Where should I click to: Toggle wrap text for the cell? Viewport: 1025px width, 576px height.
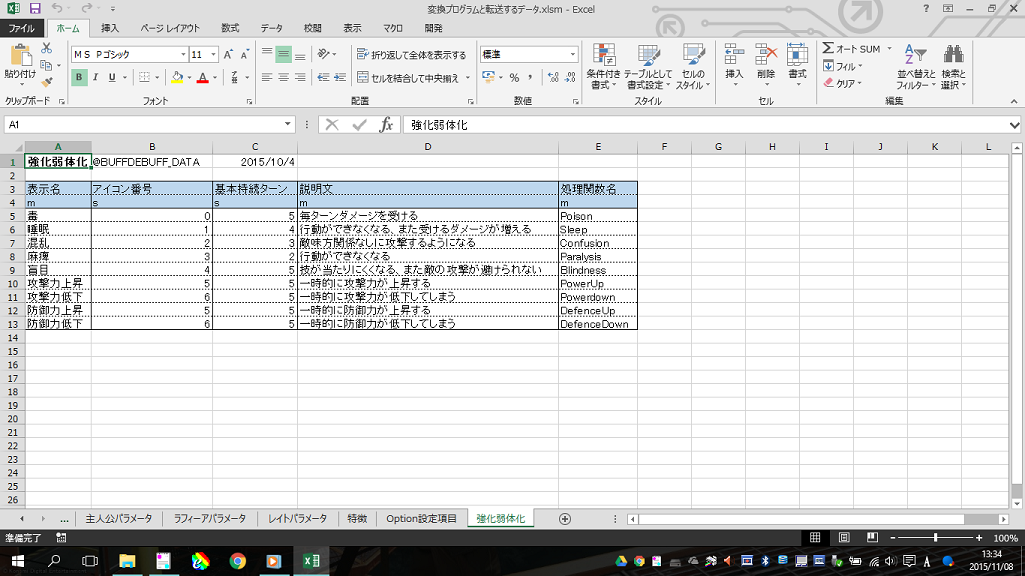(x=411, y=55)
